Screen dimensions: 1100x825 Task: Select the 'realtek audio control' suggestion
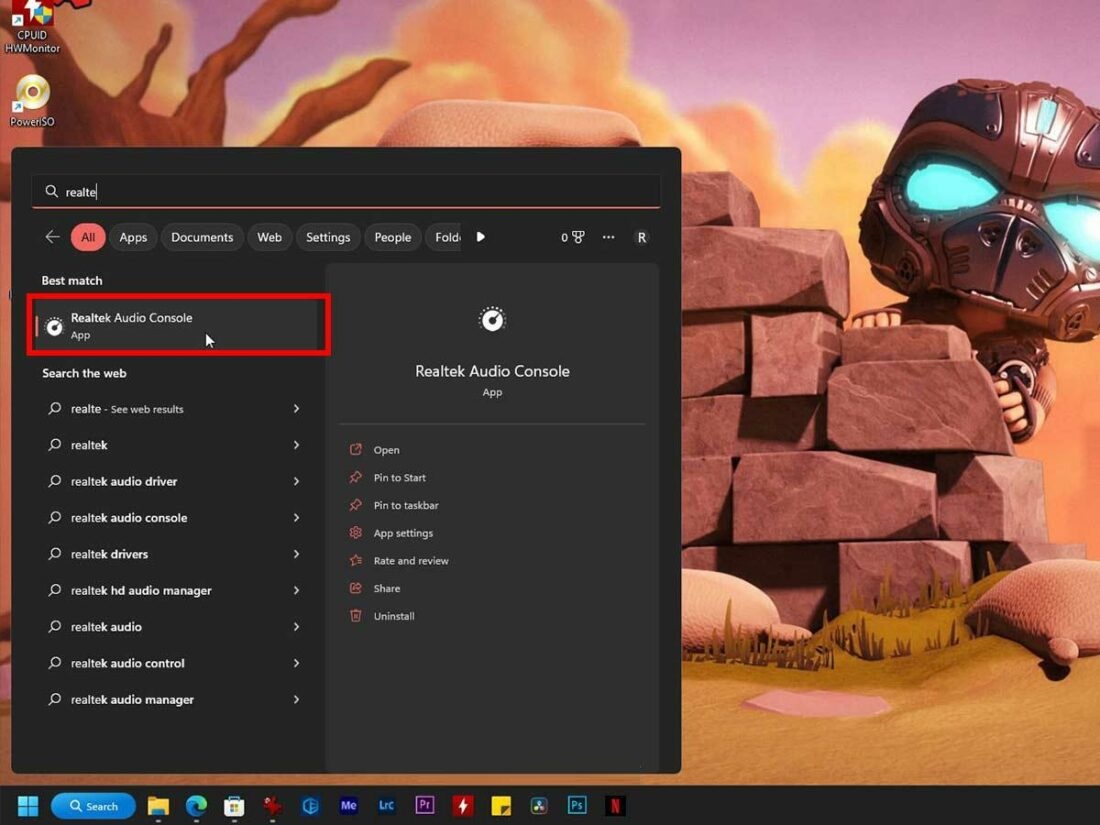(x=175, y=663)
